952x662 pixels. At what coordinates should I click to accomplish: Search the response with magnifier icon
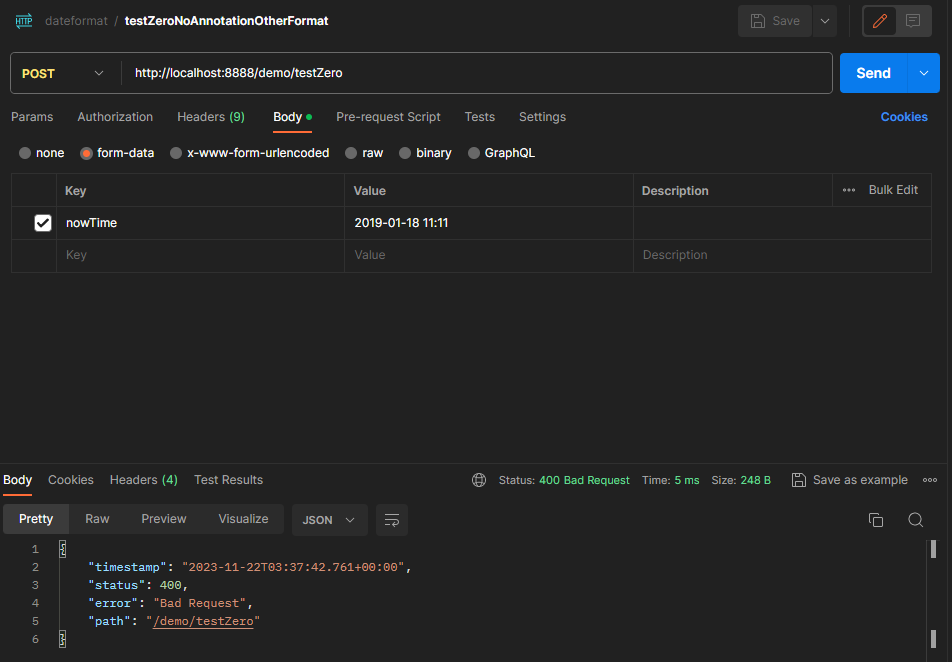pos(915,520)
